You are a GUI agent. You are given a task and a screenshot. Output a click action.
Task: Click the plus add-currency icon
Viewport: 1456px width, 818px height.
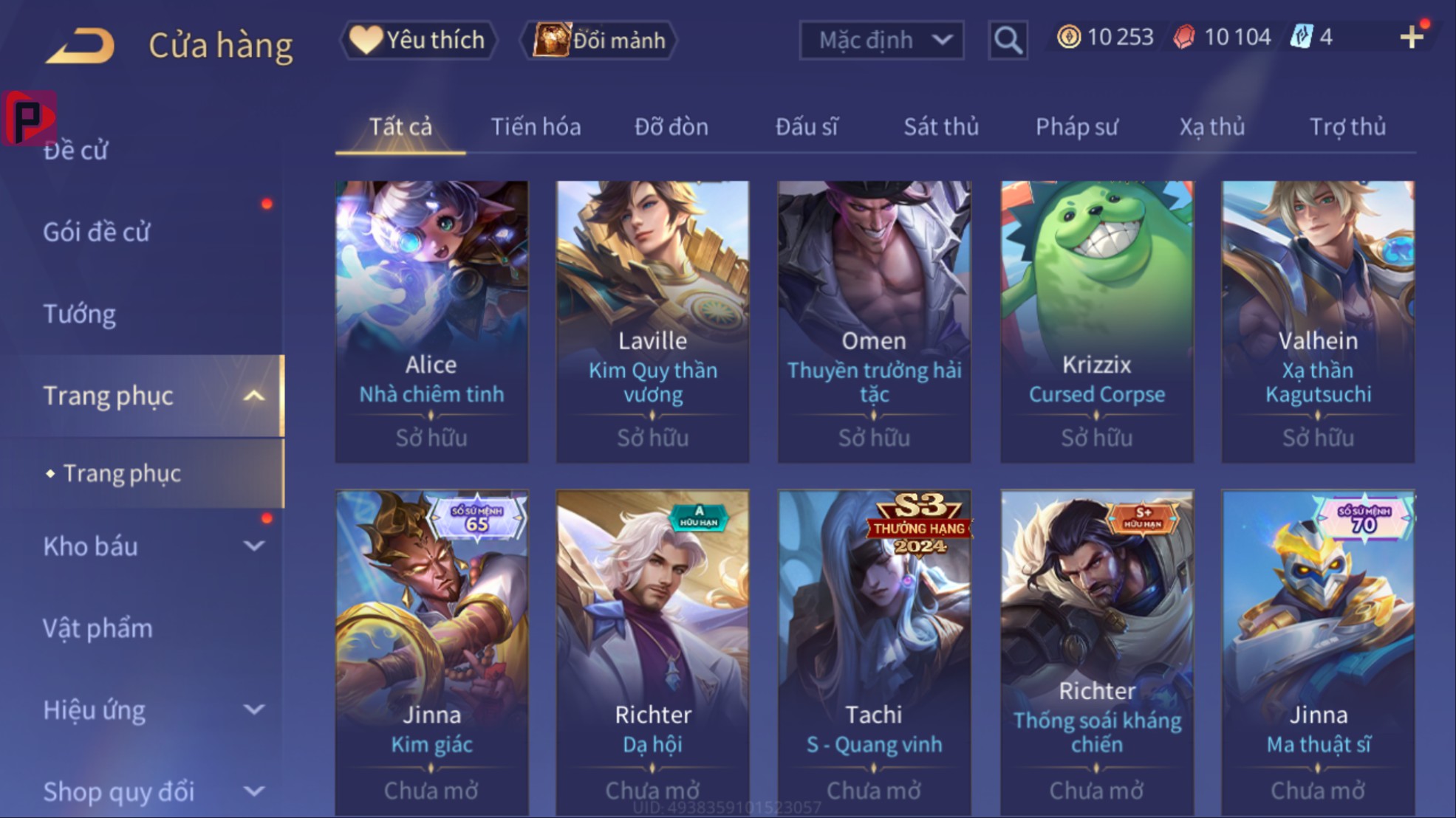1412,37
